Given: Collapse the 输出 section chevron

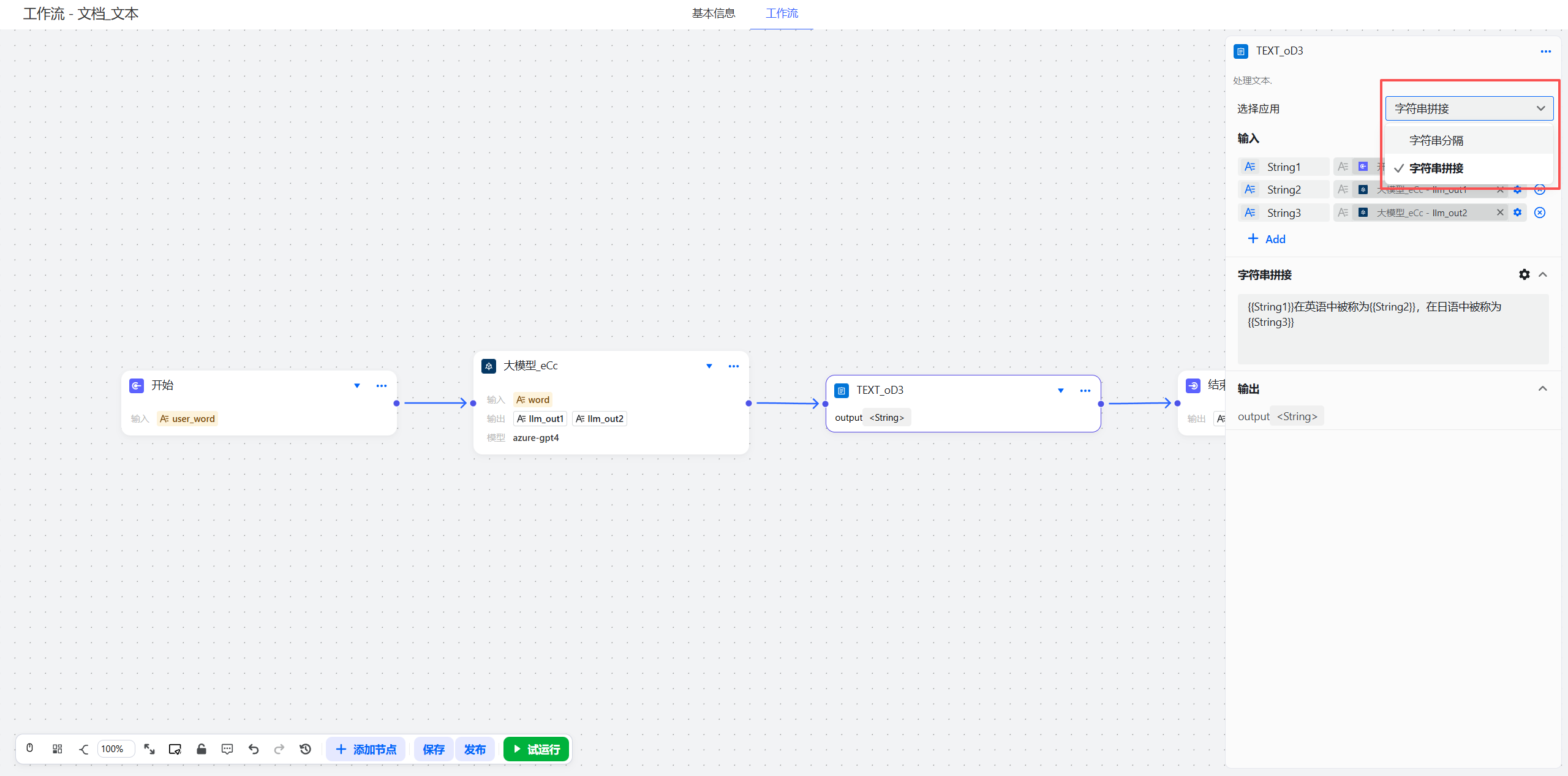Looking at the screenshot, I should point(1542,388).
